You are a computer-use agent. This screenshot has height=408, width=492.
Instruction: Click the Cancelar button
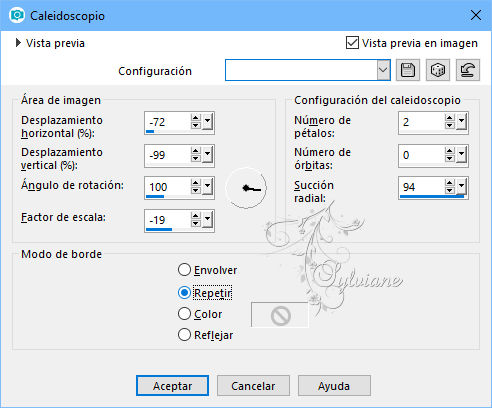[x=253, y=386]
